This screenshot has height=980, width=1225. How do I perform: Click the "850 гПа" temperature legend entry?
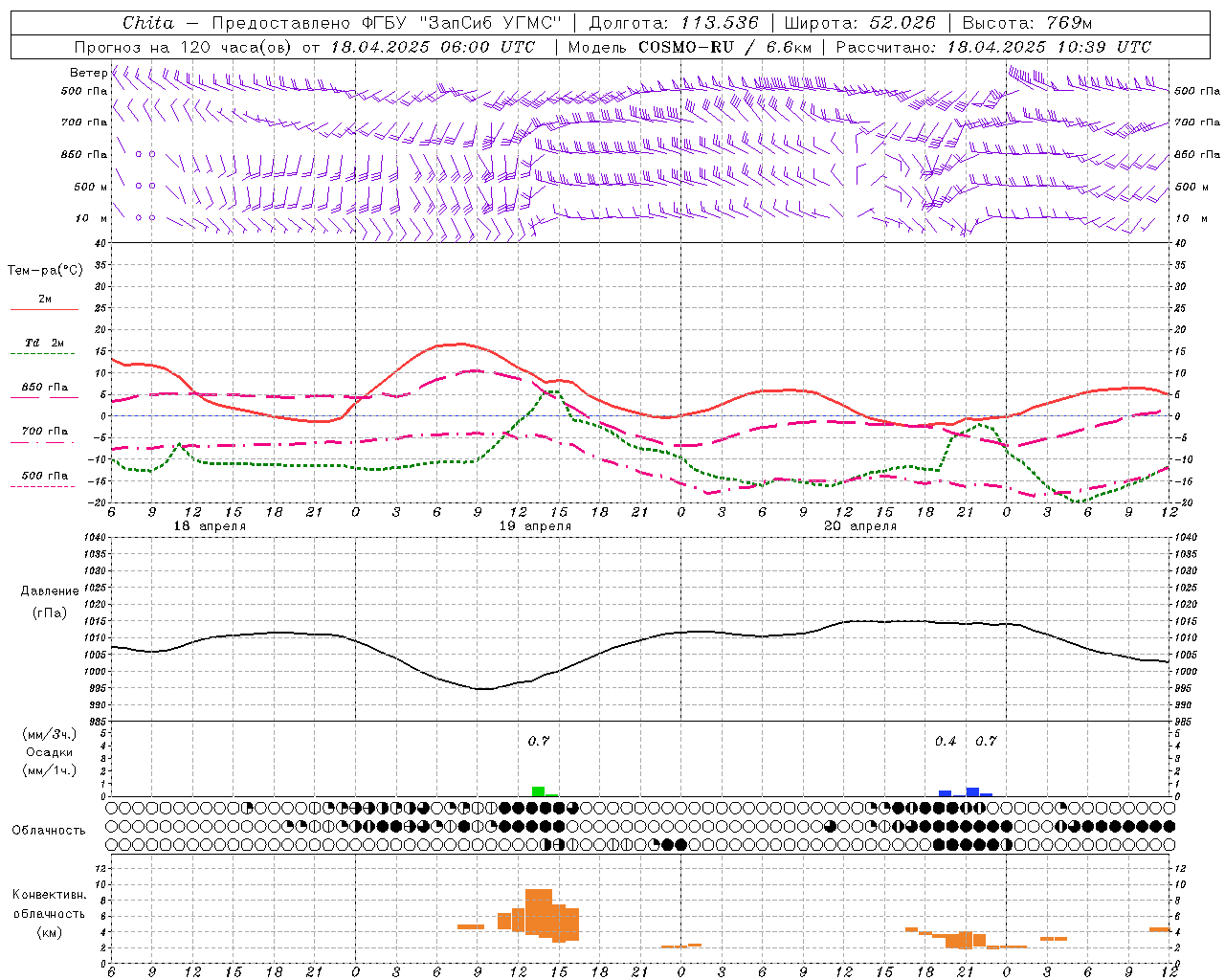pyautogui.click(x=44, y=388)
